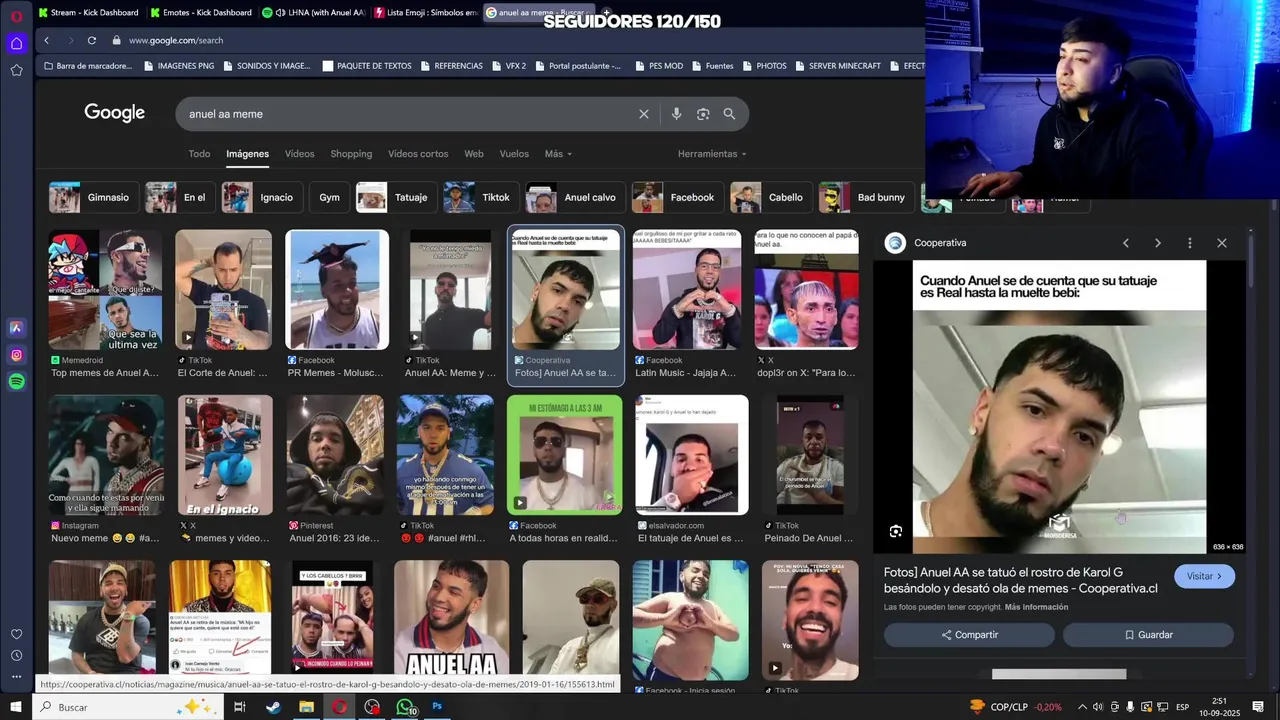Reload the page with the refresh icon

[92, 40]
